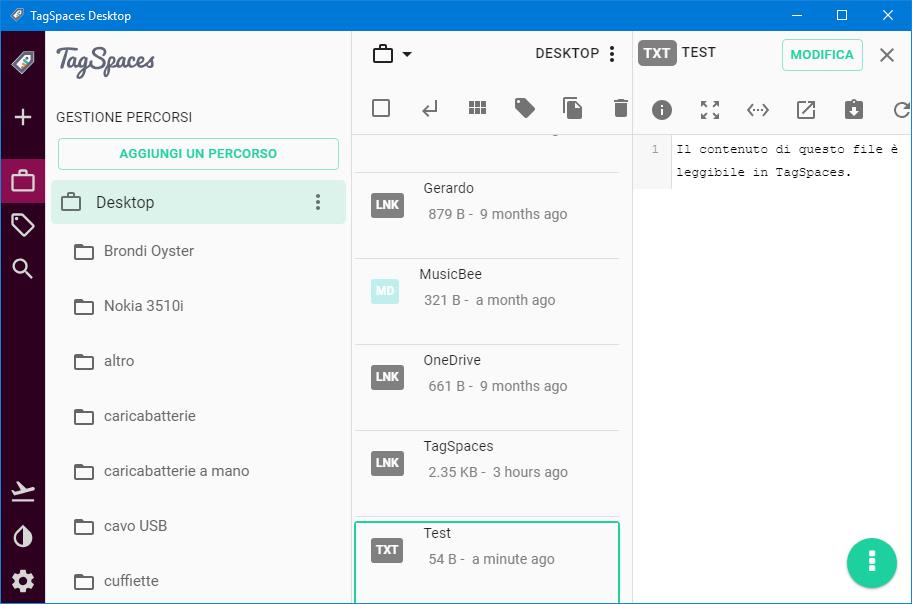The height and width of the screenshot is (604, 912).
Task: Click the DESKTOP title label
Action: click(x=567, y=54)
